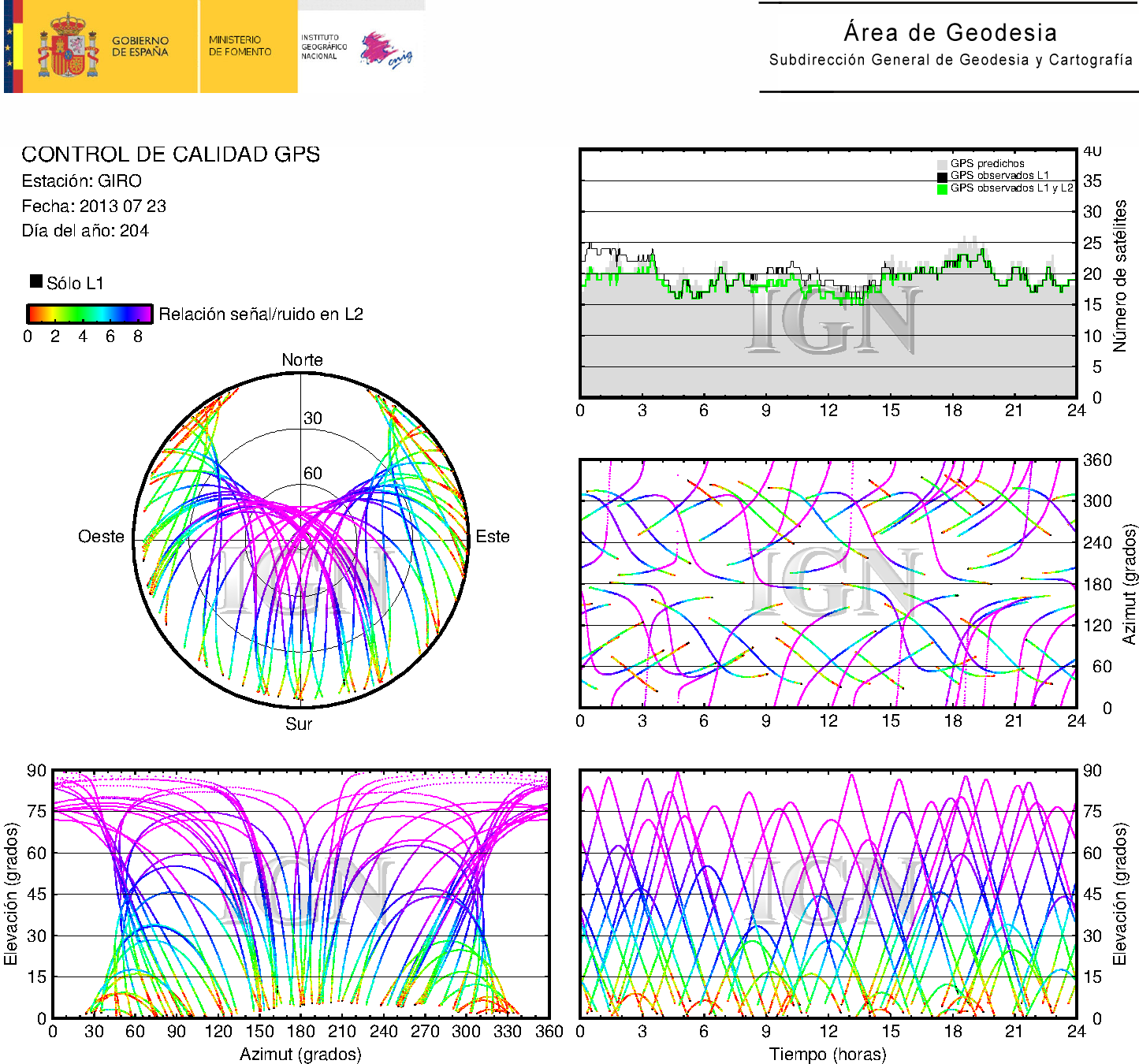
Task: Click the Tiempo (horas) axis label
Action: coord(827,1055)
